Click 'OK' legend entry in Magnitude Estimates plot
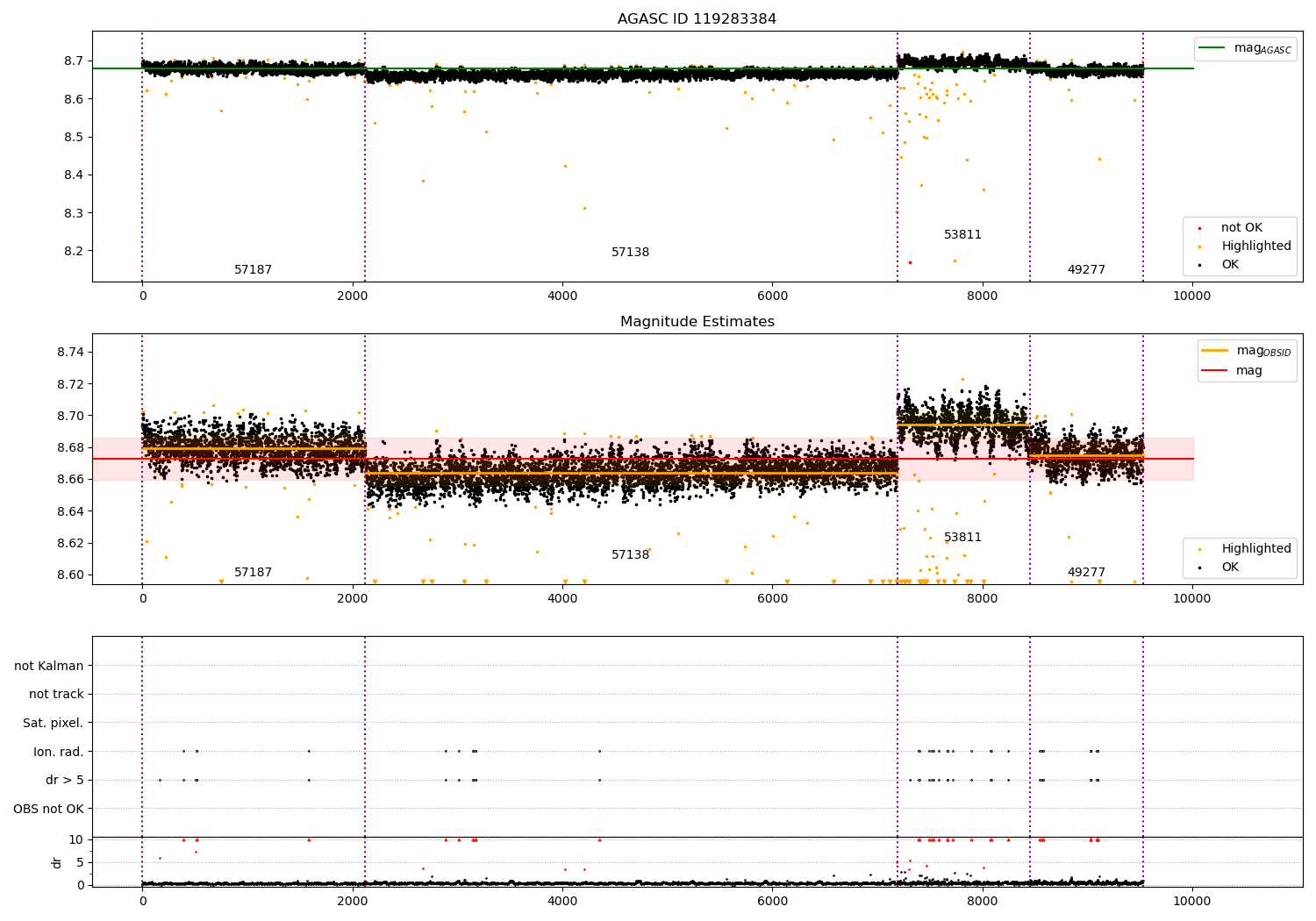Viewport: 1316px width, 921px height. click(1230, 568)
